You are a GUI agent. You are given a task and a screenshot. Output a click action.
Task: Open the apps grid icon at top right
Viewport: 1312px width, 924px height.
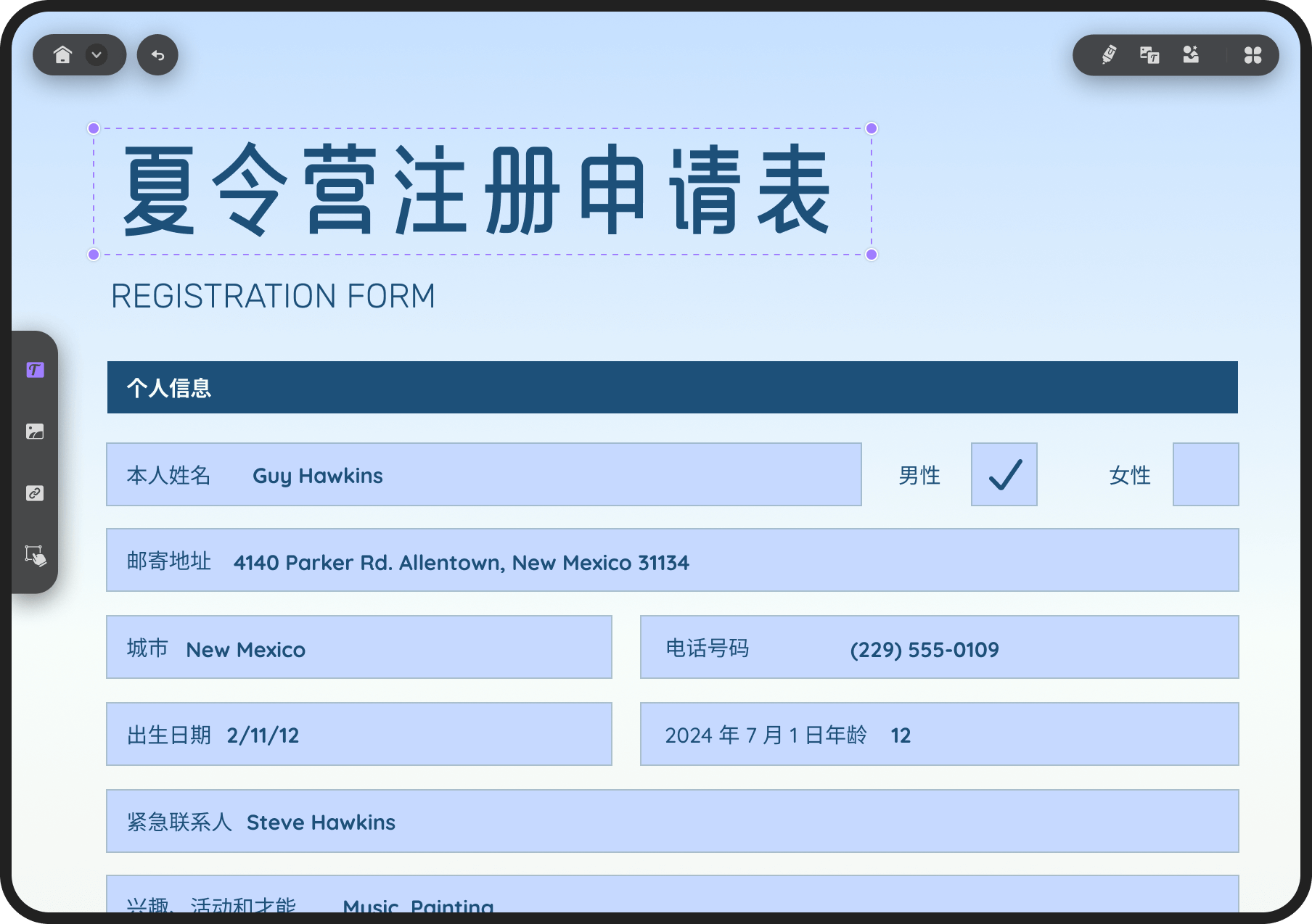click(x=1253, y=54)
